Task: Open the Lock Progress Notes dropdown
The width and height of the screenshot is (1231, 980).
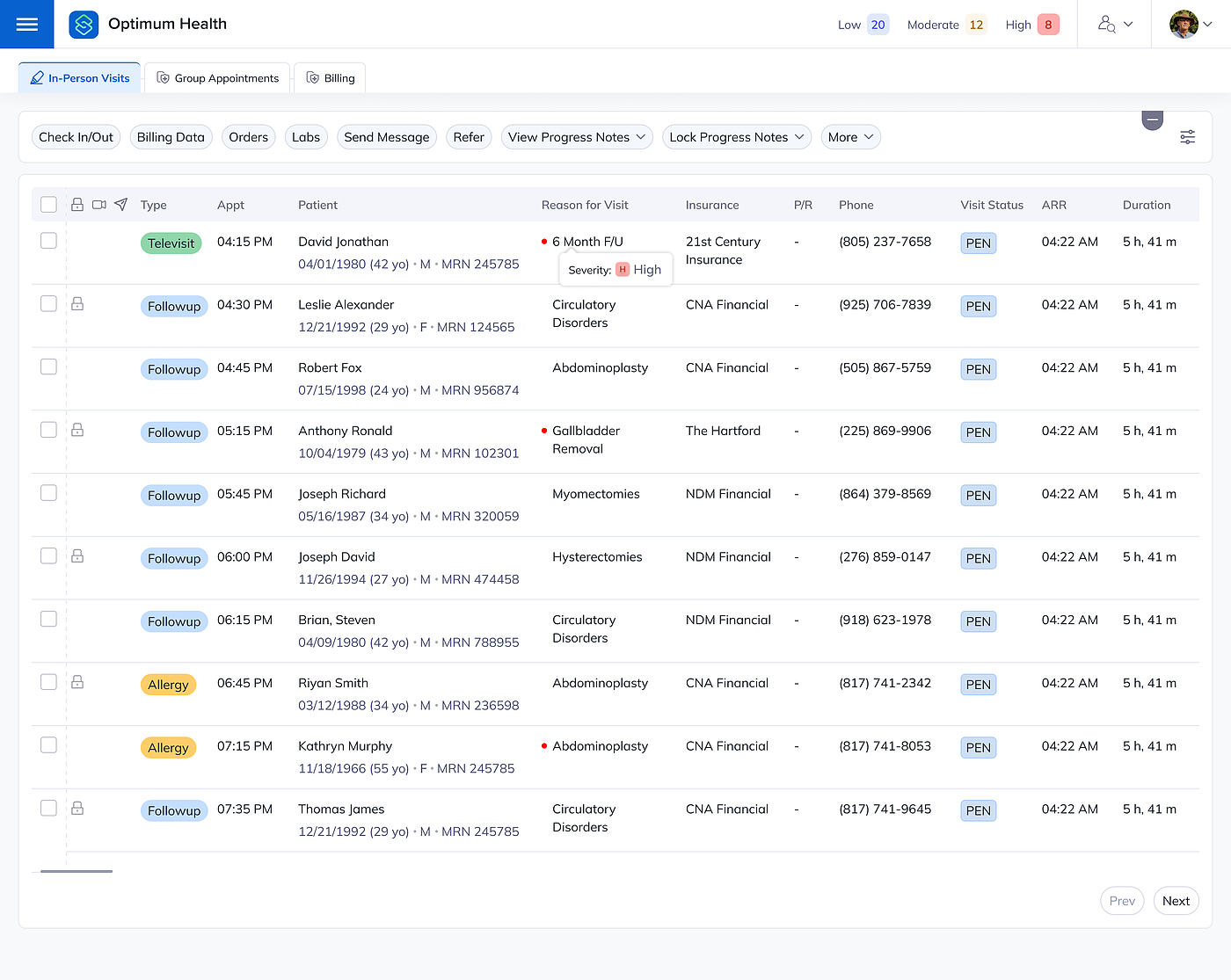Action: pos(736,137)
